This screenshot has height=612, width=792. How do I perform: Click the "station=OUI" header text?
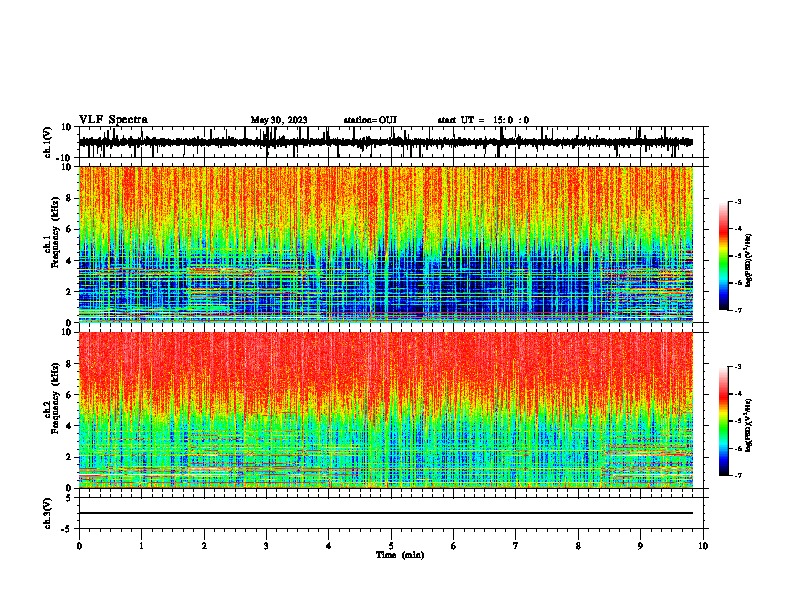pos(370,120)
